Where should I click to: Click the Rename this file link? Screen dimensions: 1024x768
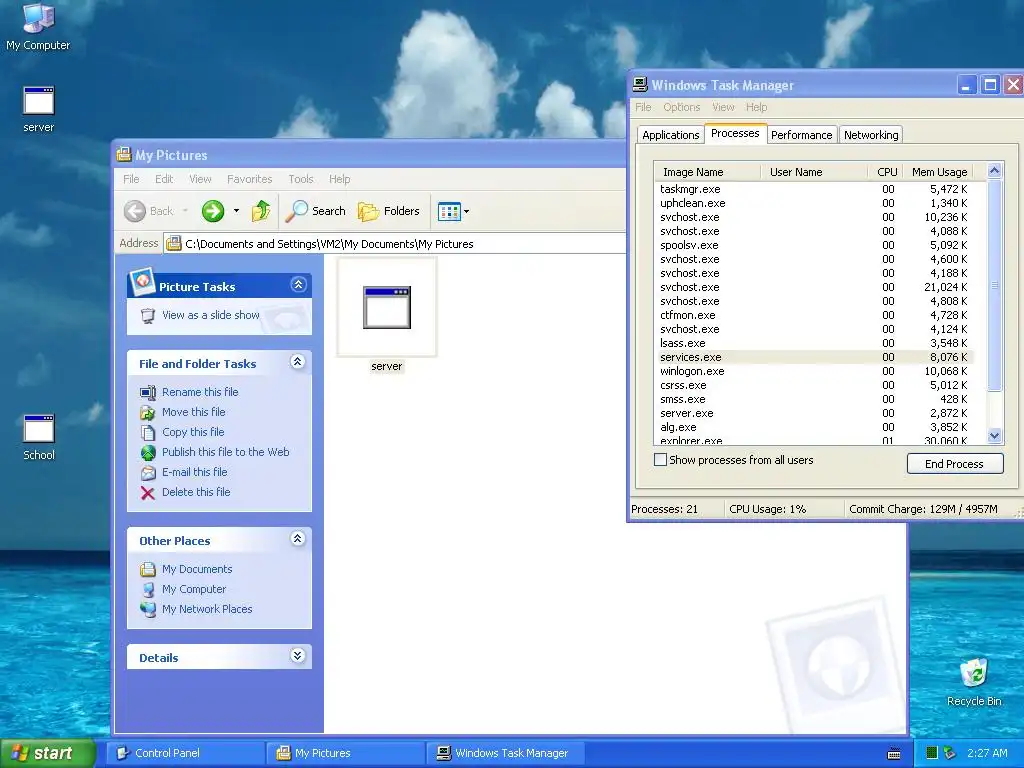[200, 392]
